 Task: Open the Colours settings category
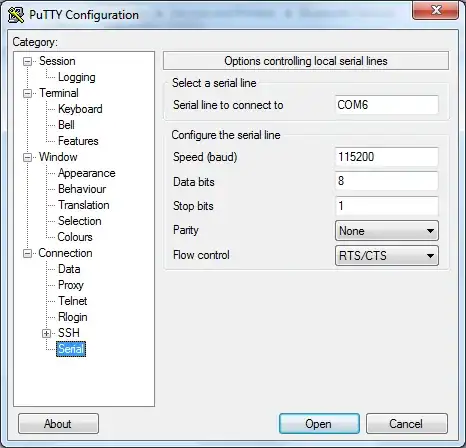[75, 237]
